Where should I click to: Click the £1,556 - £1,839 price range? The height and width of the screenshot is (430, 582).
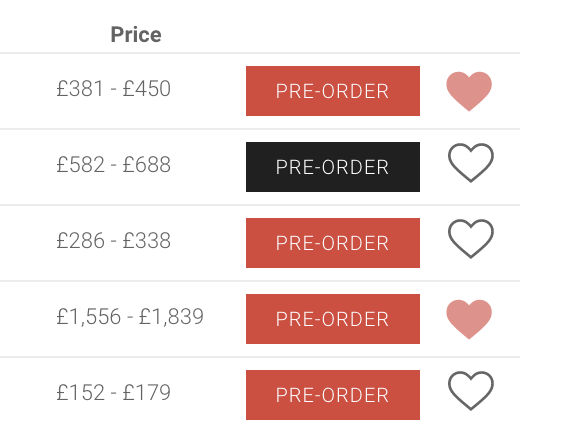(x=130, y=317)
